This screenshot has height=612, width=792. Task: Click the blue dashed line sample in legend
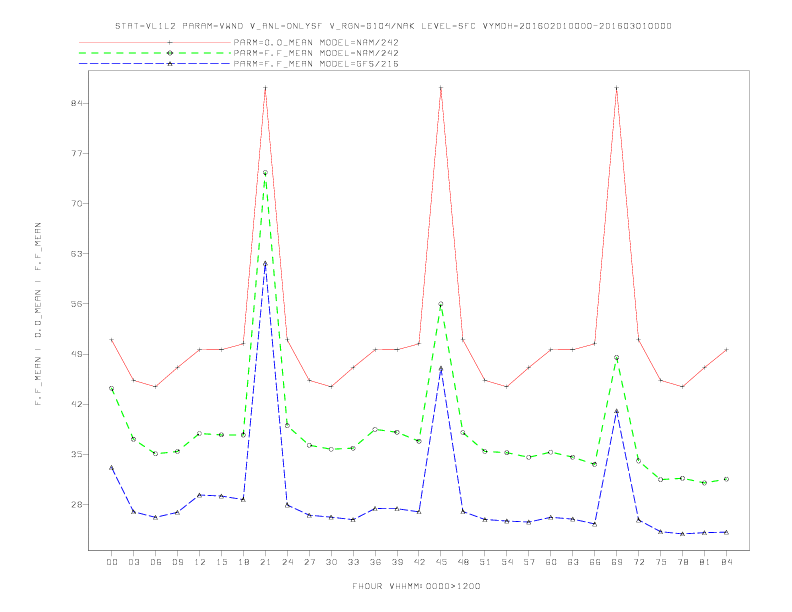pos(155,64)
